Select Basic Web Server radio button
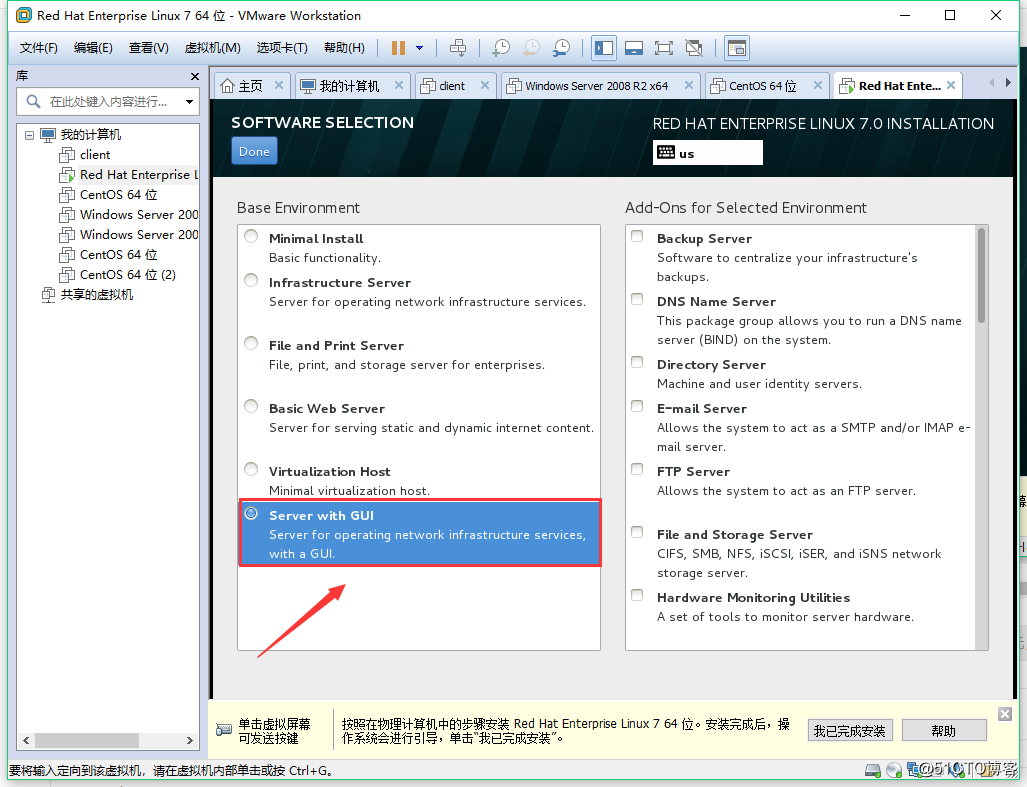This screenshot has height=787, width=1027. [x=251, y=406]
